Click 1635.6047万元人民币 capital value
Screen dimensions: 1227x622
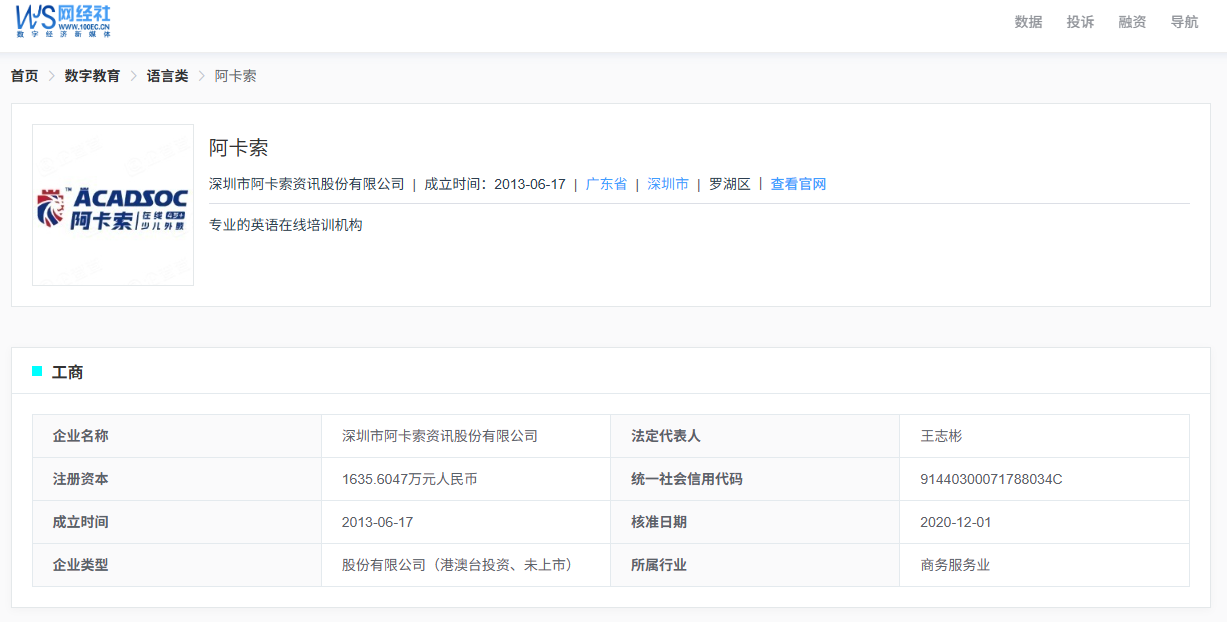tap(410, 479)
